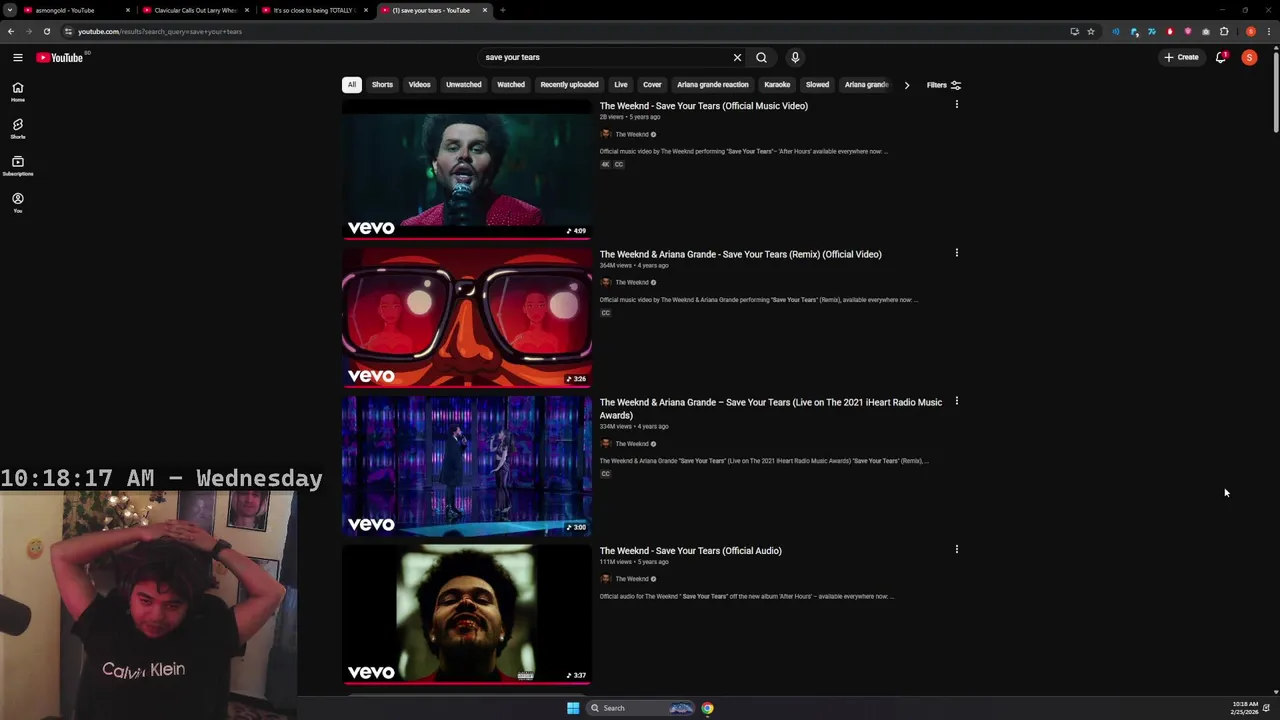Open the Chrome extensions puzzle icon
The image size is (1280, 720).
point(1224,31)
